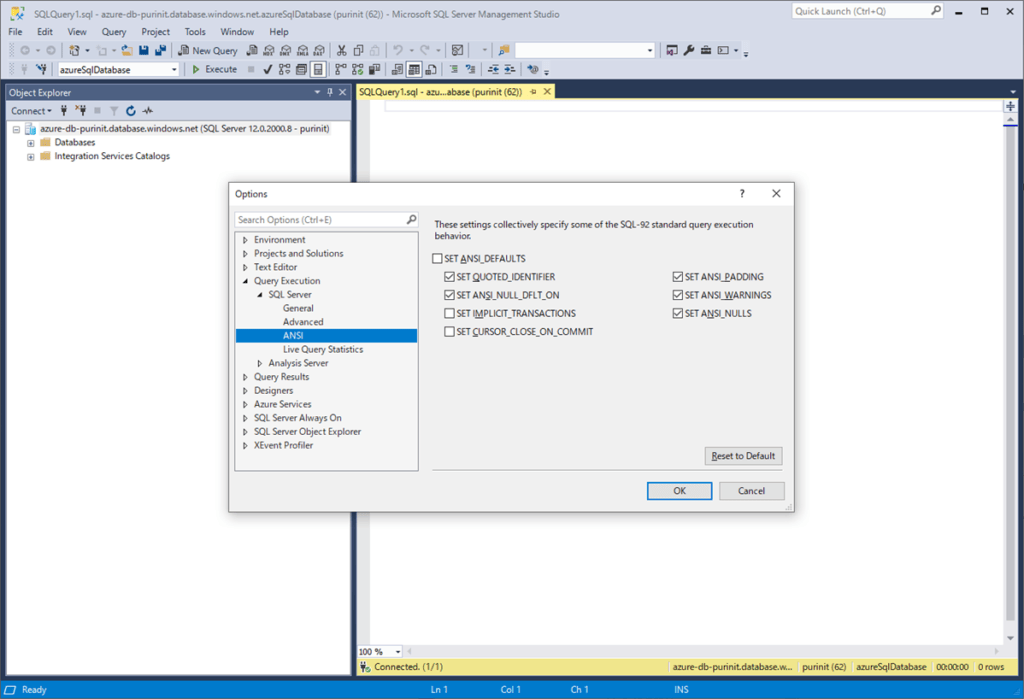The width and height of the screenshot is (1024, 699).
Task: Click the Cut scissors icon
Action: (342, 50)
